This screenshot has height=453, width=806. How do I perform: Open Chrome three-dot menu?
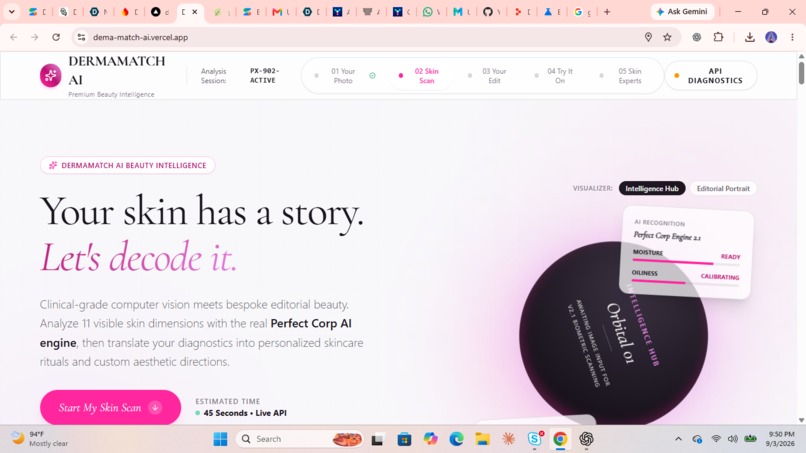(792, 37)
